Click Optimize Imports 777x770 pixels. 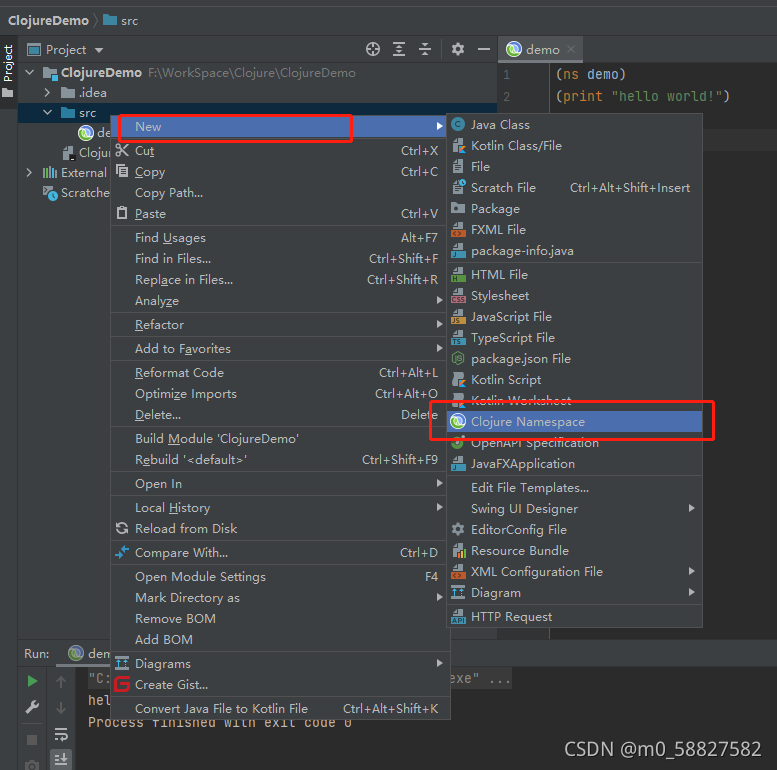click(280, 394)
